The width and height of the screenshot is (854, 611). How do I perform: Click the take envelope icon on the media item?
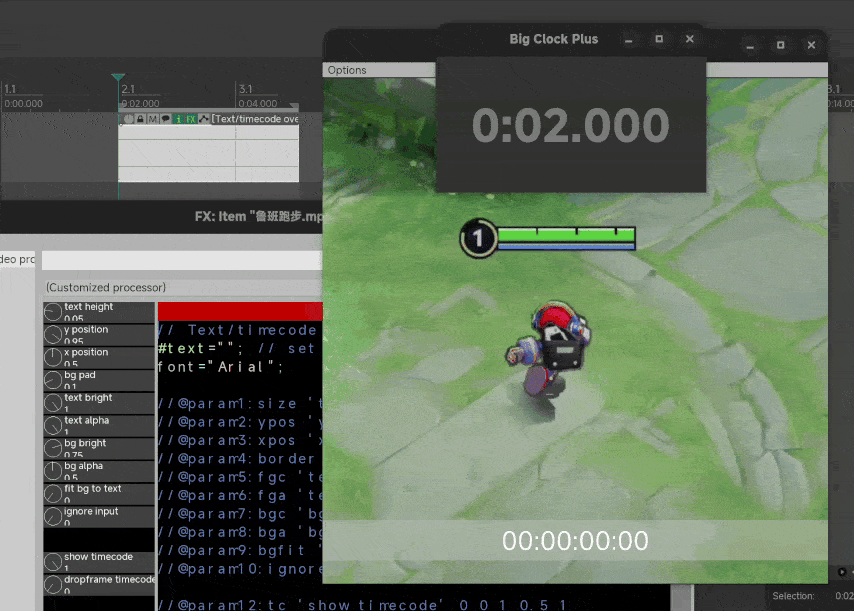[203, 119]
